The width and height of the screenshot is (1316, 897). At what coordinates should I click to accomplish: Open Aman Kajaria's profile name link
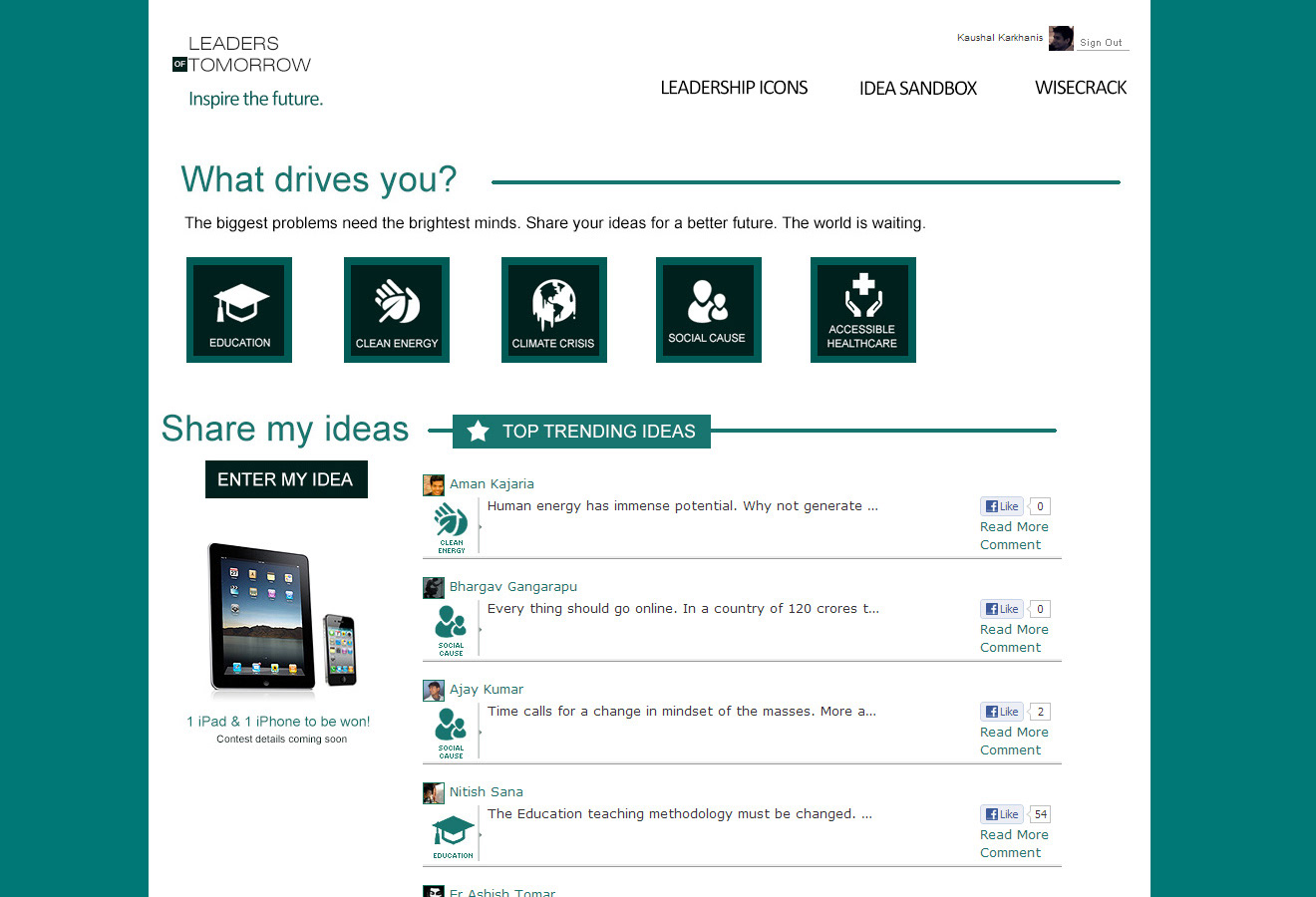pyautogui.click(x=492, y=484)
